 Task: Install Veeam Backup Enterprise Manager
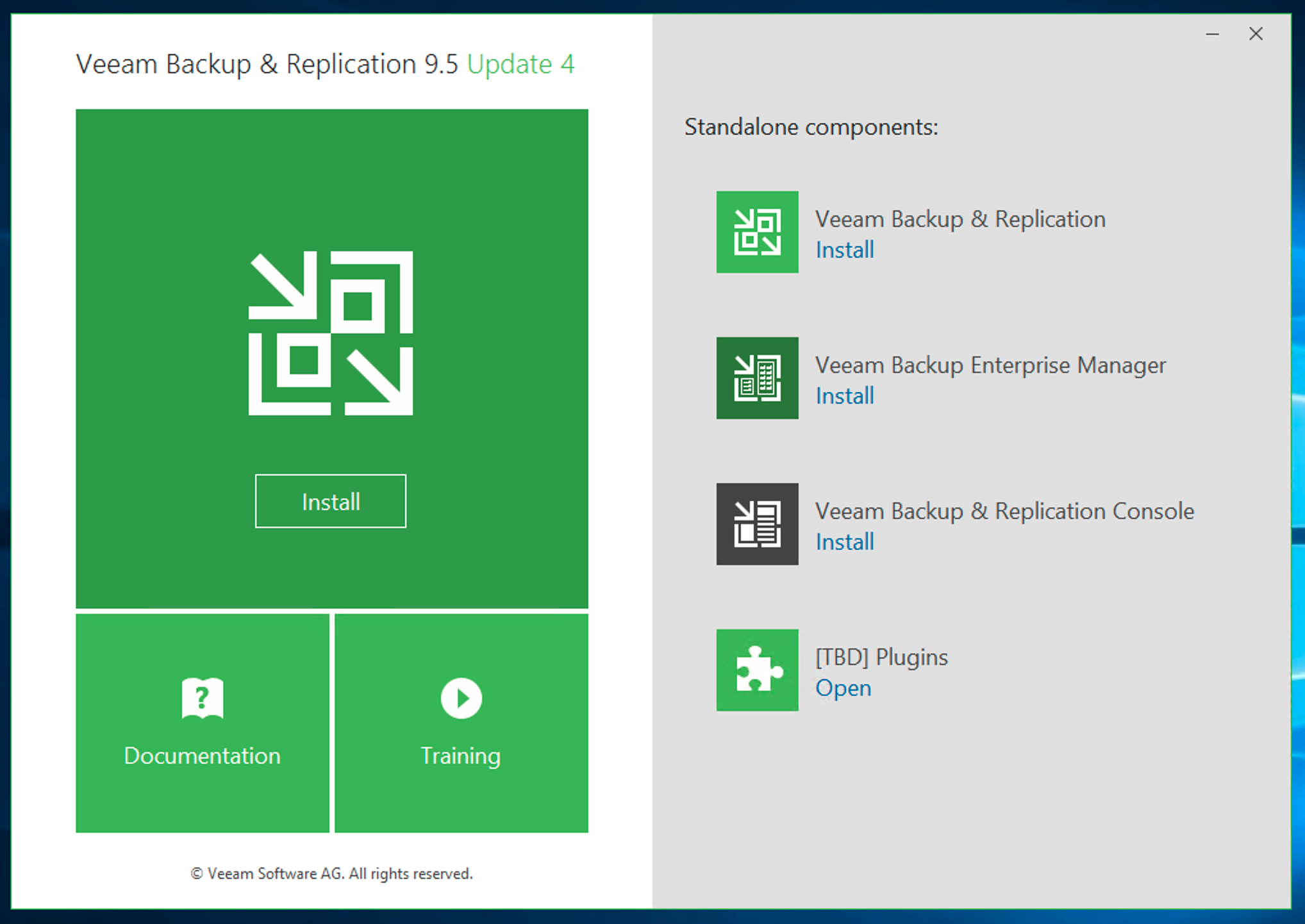(844, 396)
